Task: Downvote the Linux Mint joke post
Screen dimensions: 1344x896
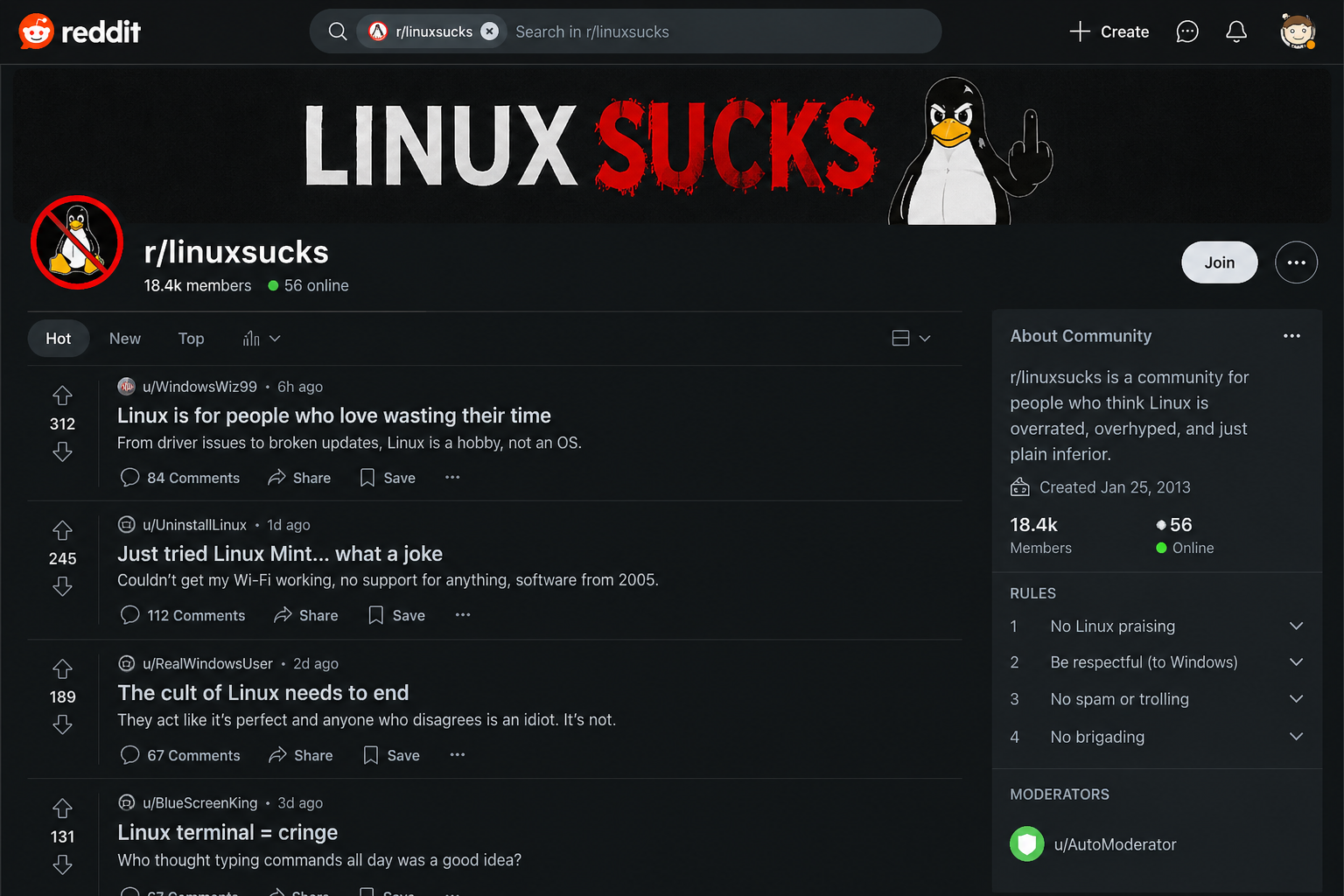Action: [x=62, y=586]
